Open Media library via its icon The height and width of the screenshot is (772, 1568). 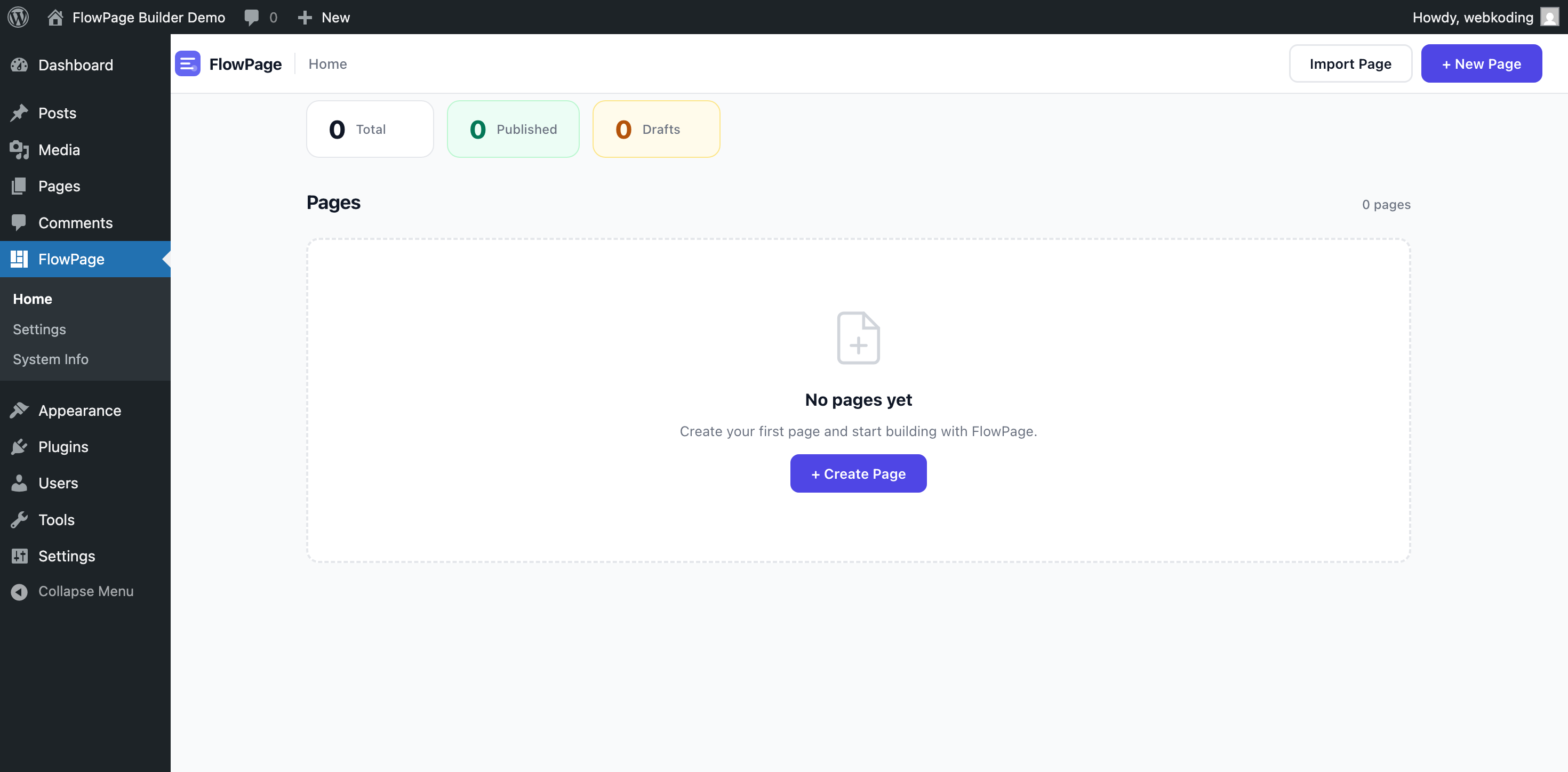point(20,150)
